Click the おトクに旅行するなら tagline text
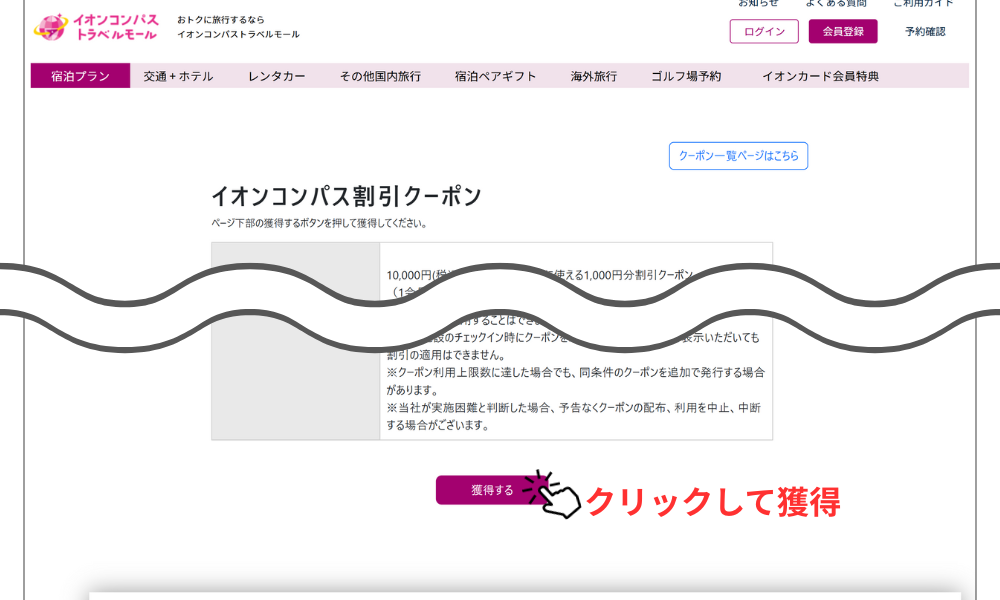 click(221, 20)
